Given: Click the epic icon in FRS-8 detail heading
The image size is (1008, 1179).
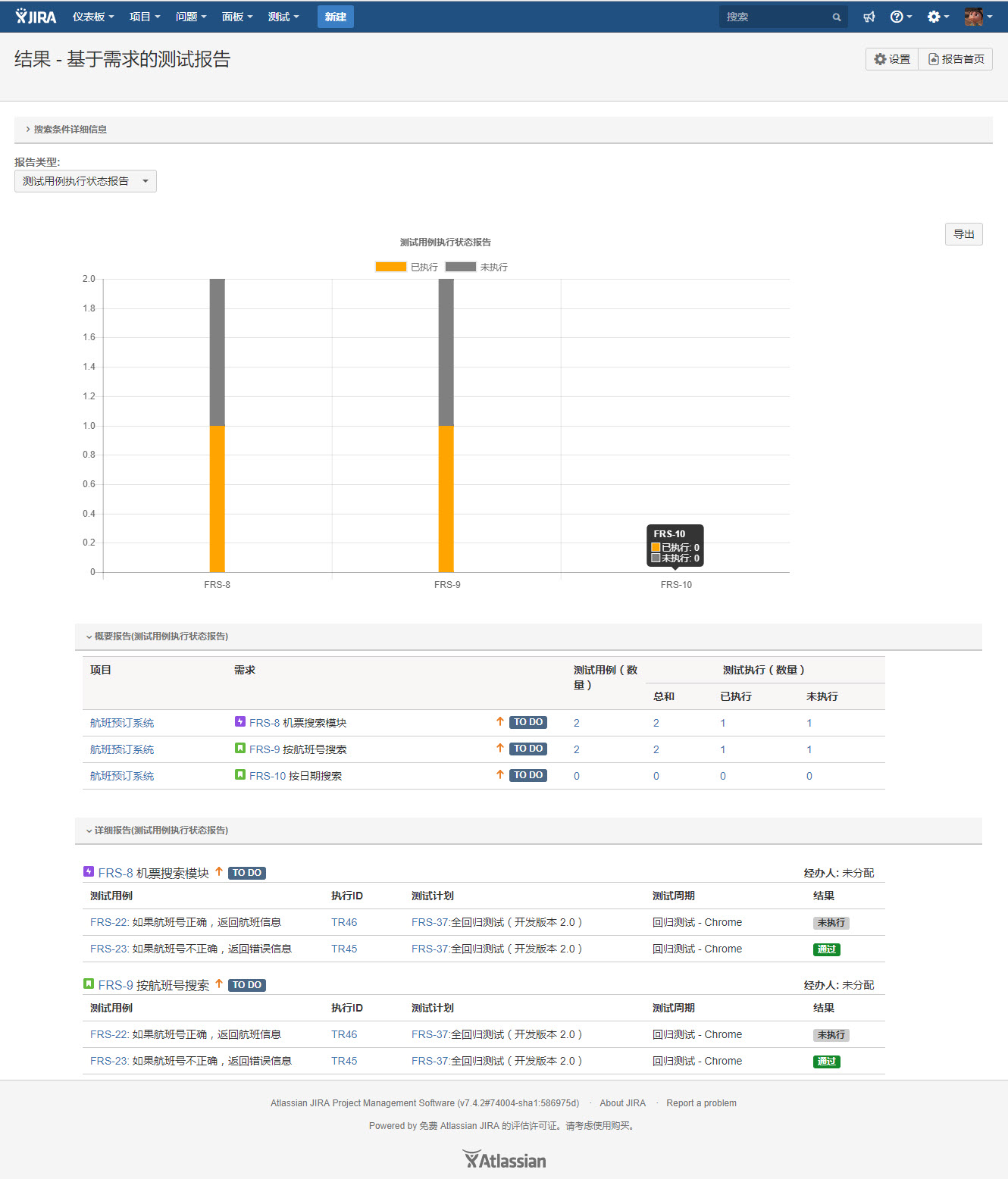Looking at the screenshot, I should 89,872.
